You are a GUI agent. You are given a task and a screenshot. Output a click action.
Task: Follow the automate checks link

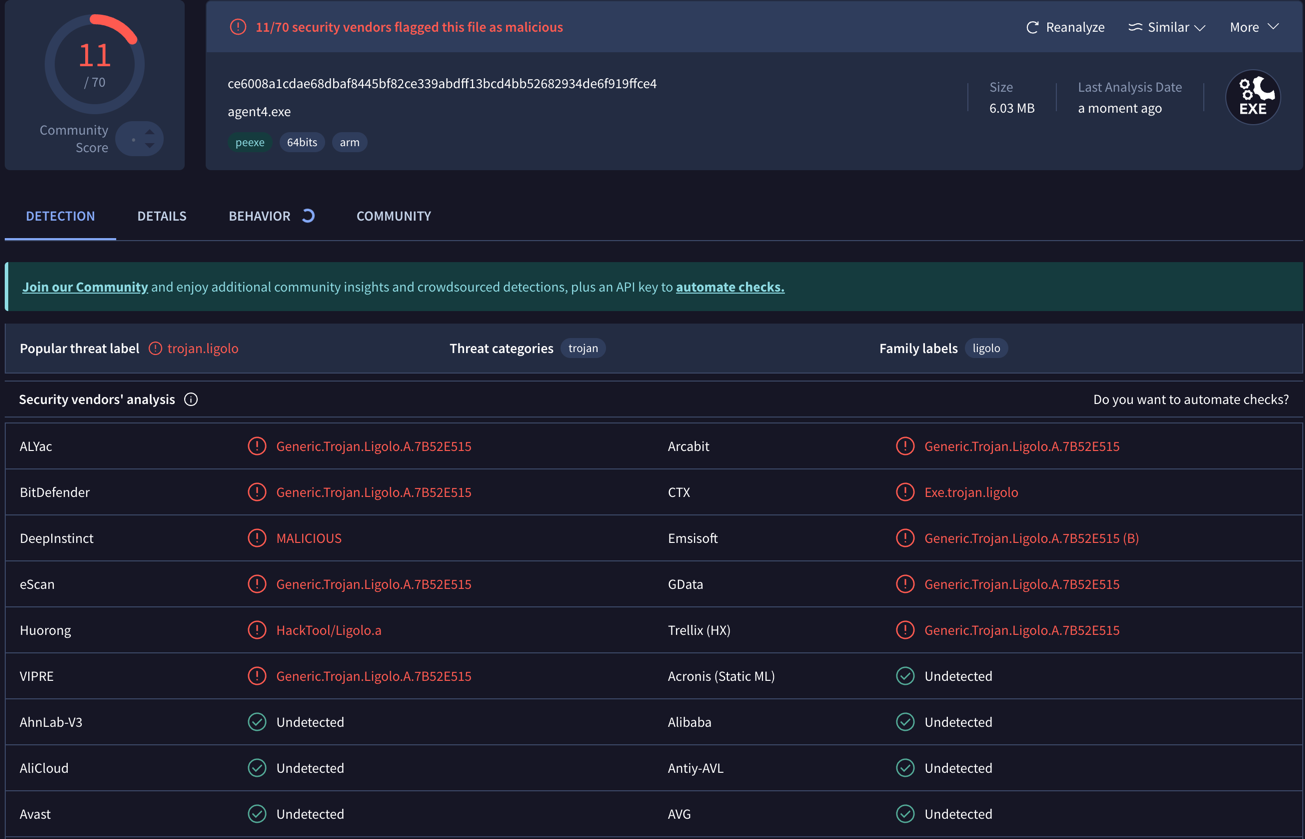730,287
